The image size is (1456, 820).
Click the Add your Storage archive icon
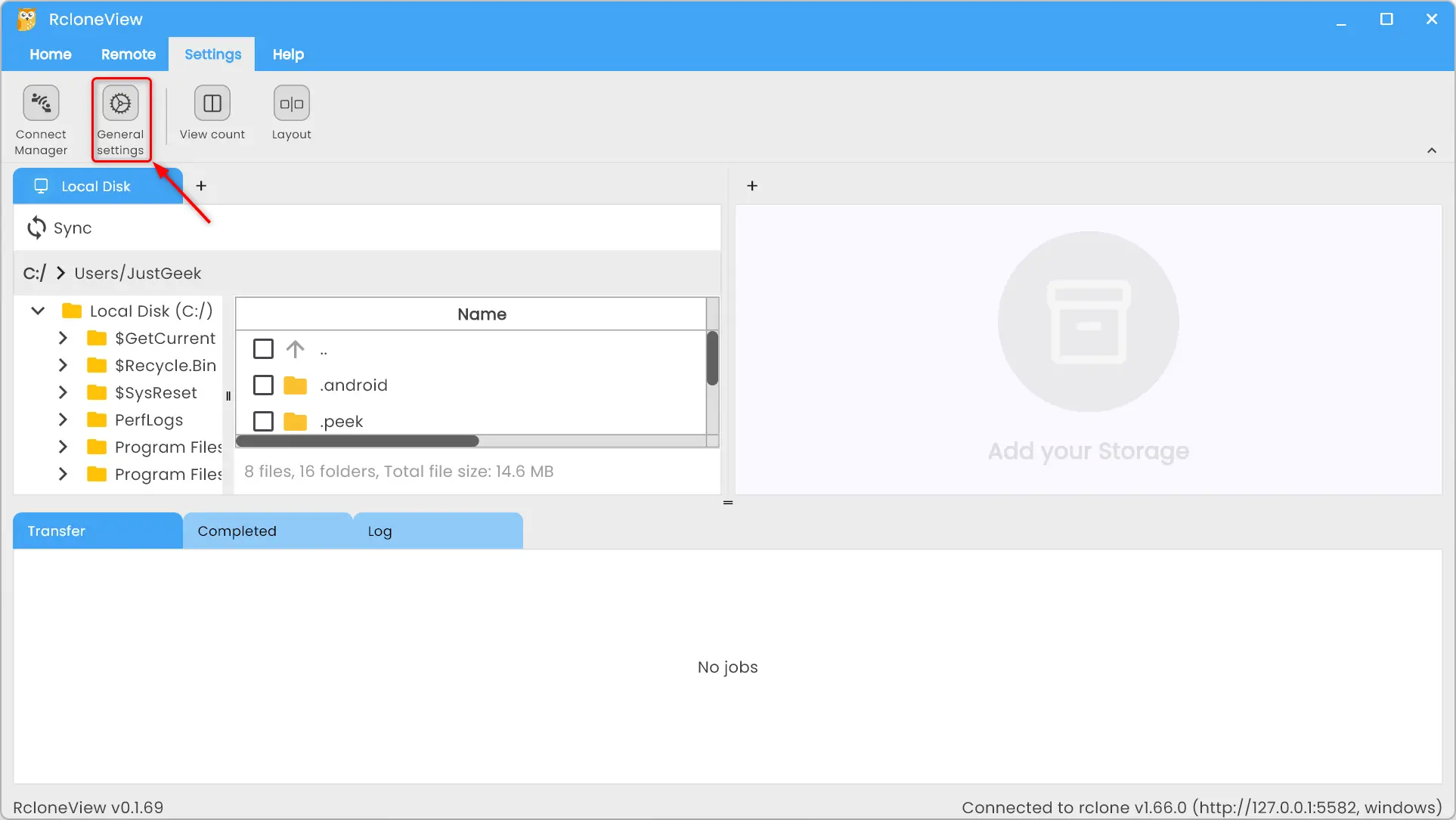[1089, 322]
